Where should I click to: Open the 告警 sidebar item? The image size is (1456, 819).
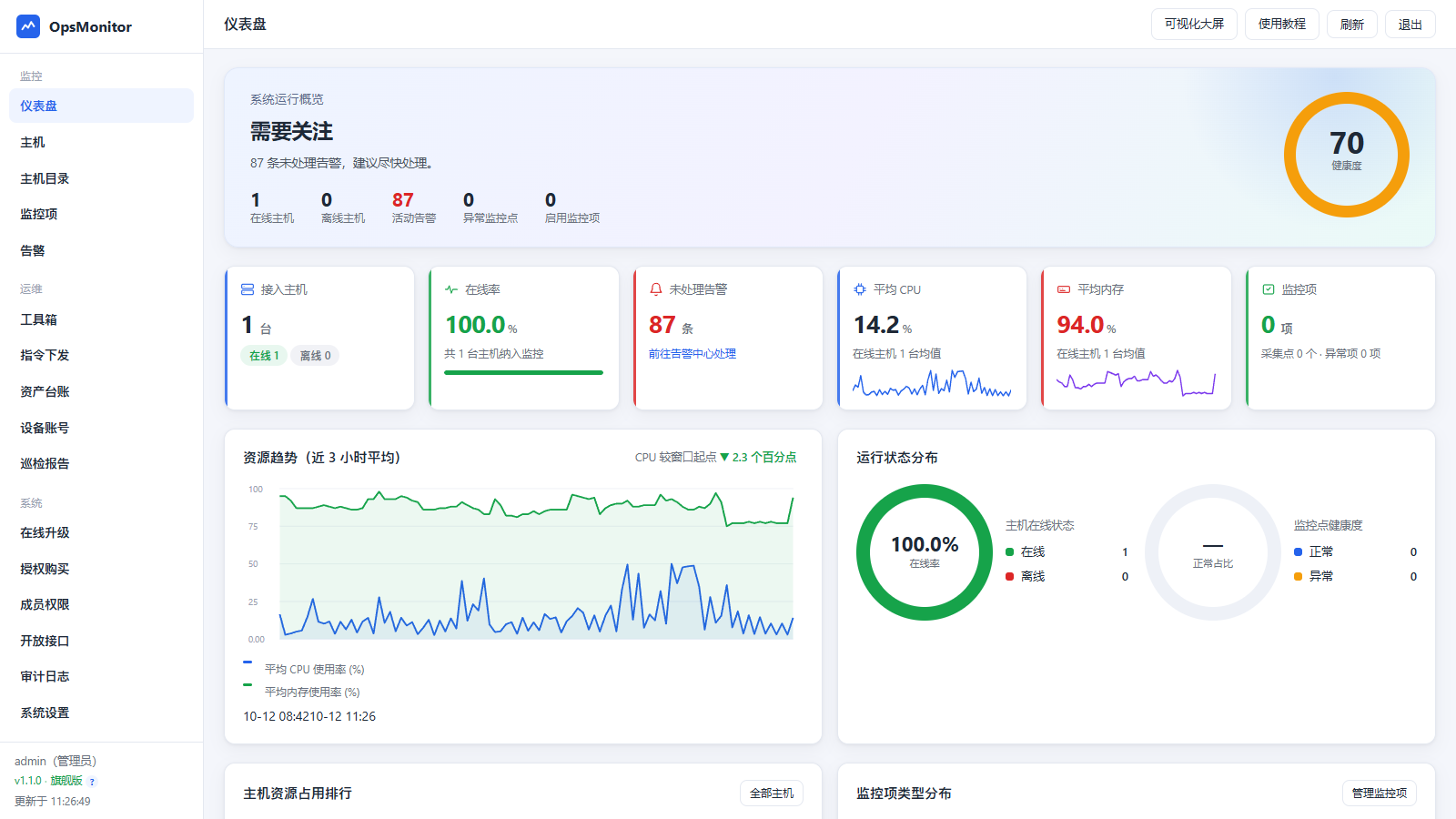[x=101, y=250]
